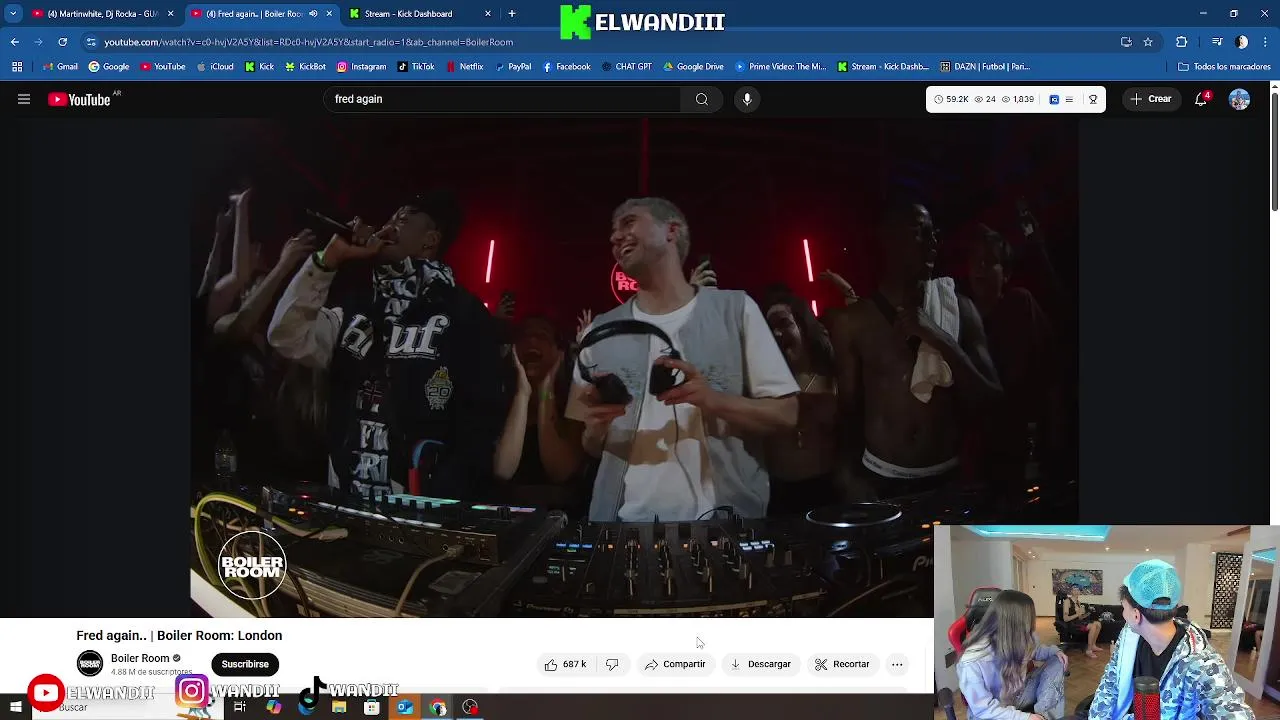
Task: Open the Gmail bookmark
Action: tap(60, 67)
